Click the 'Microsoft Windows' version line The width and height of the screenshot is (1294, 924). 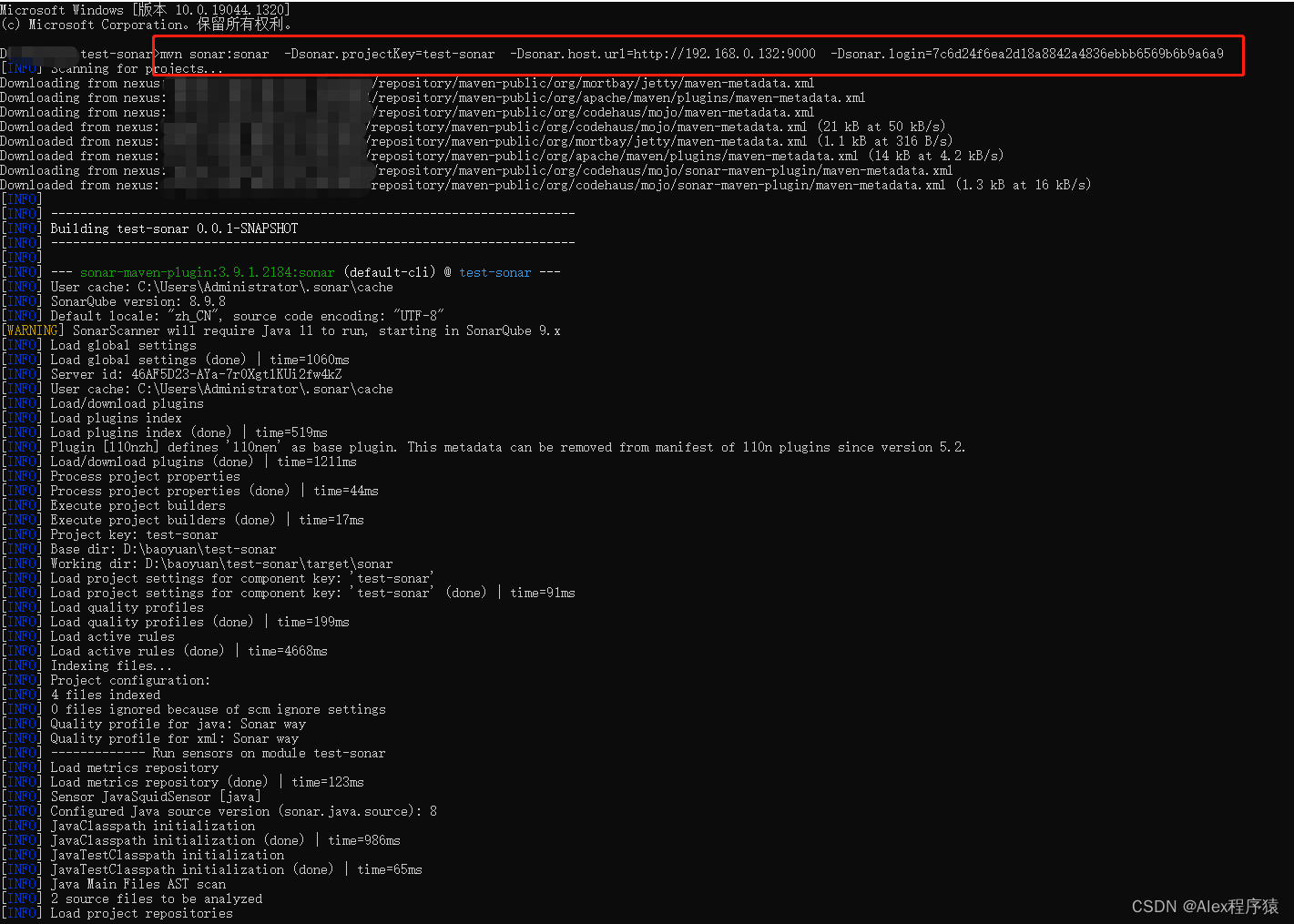click(146, 10)
